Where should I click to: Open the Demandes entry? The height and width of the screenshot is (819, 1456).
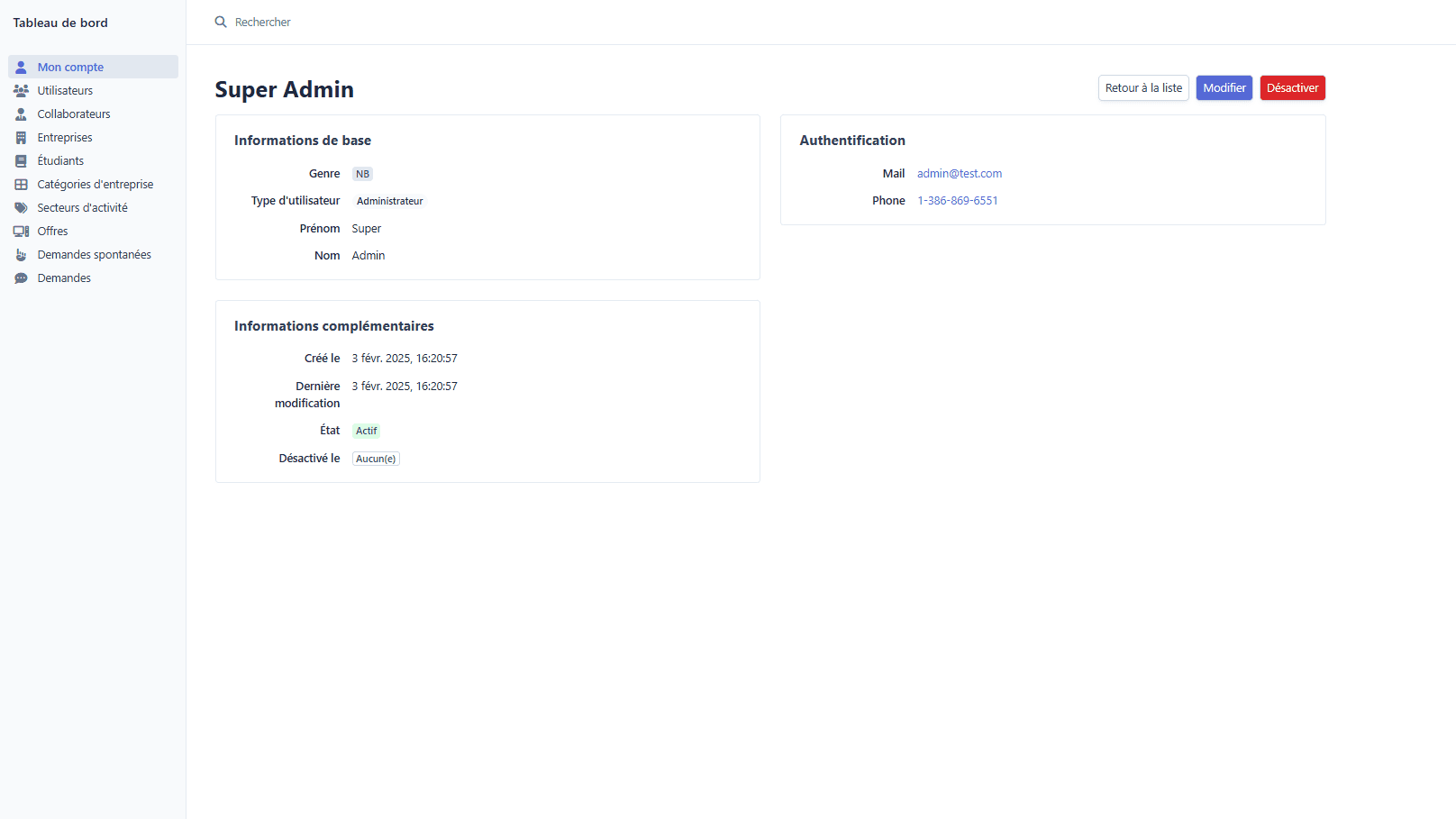[x=94, y=278]
